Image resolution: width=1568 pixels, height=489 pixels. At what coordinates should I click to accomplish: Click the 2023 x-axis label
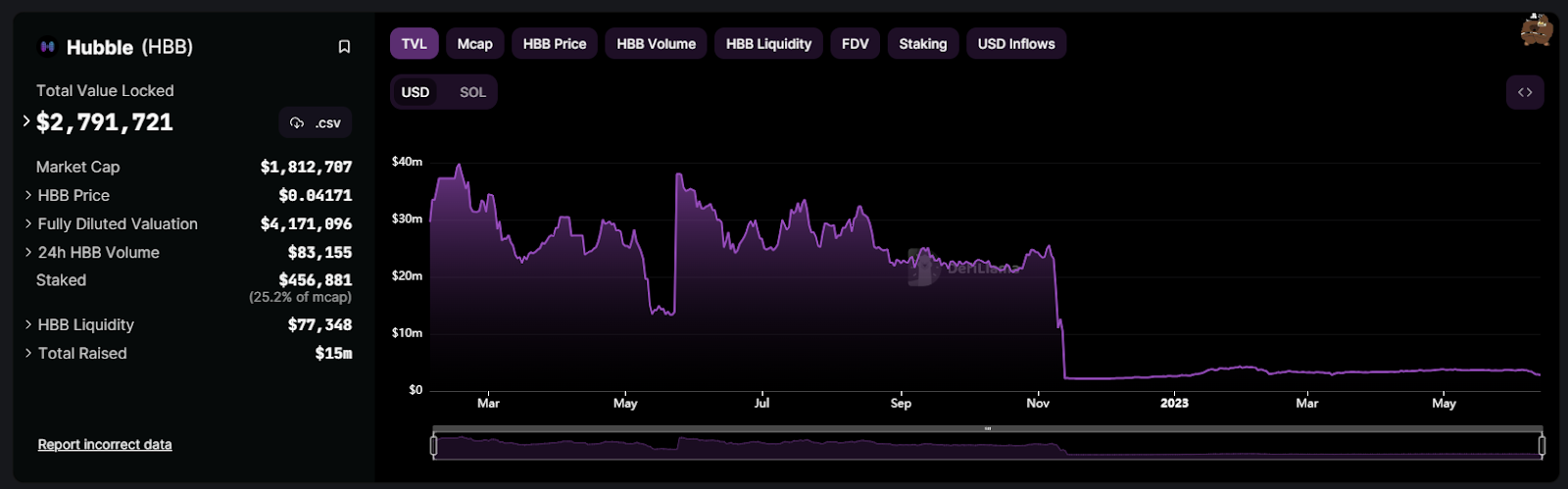point(1174,403)
